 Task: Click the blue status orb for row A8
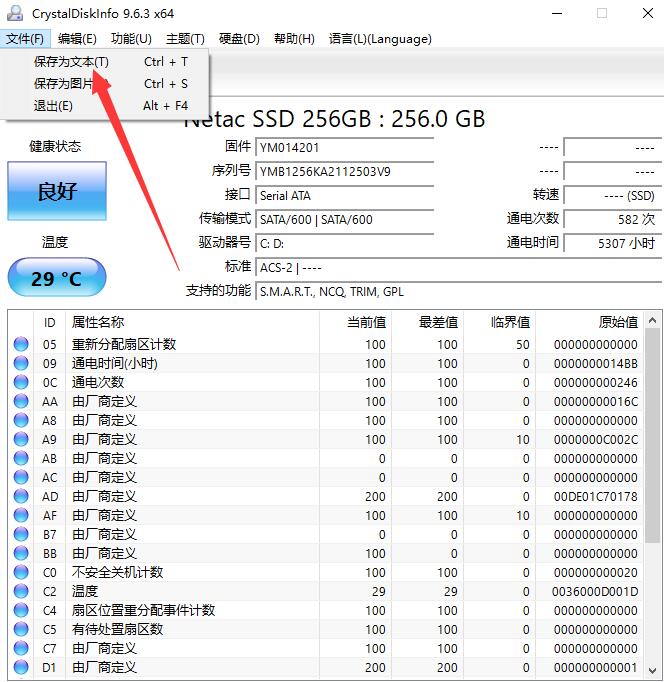pyautogui.click(x=21, y=420)
